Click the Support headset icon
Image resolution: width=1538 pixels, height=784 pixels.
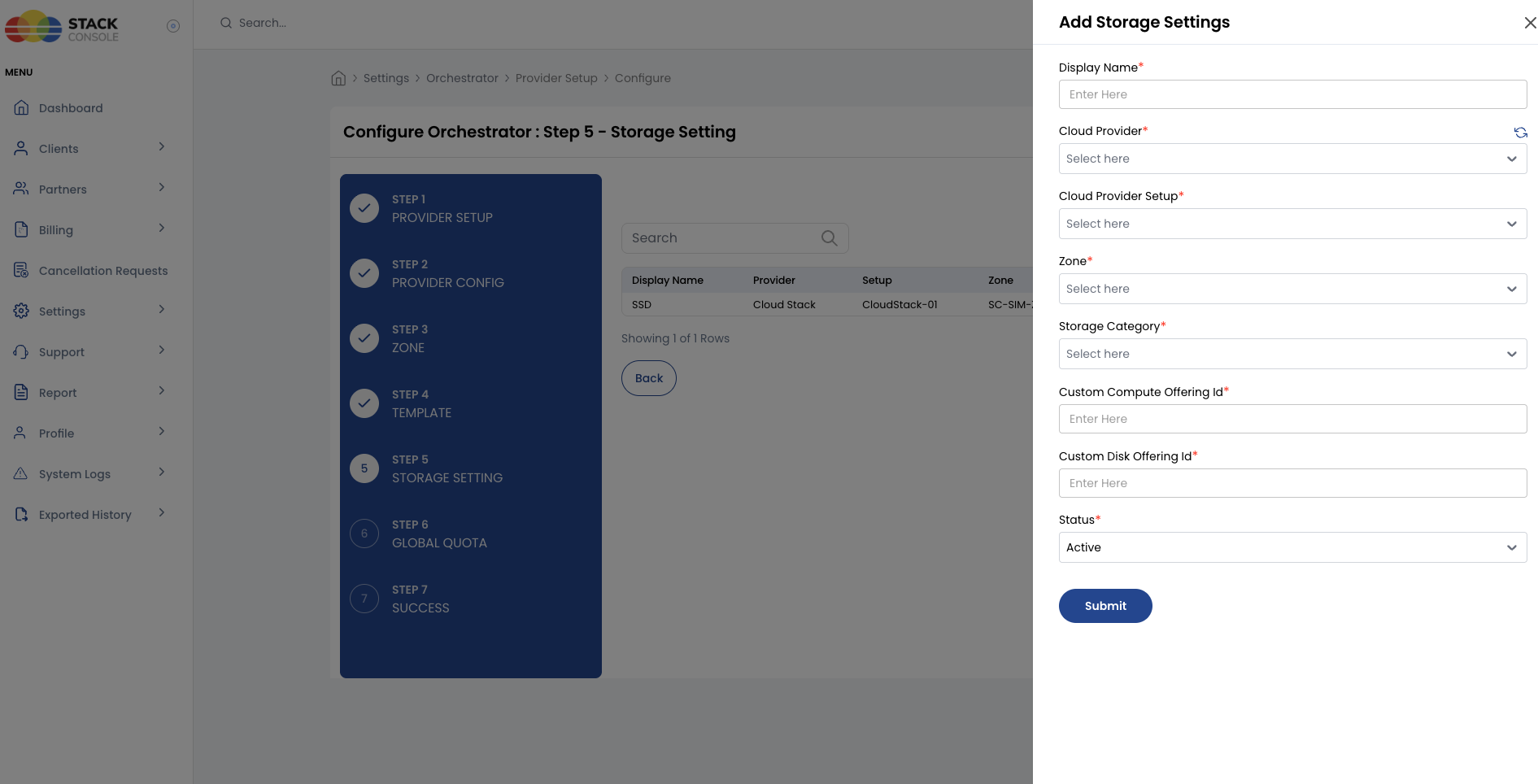tap(21, 351)
